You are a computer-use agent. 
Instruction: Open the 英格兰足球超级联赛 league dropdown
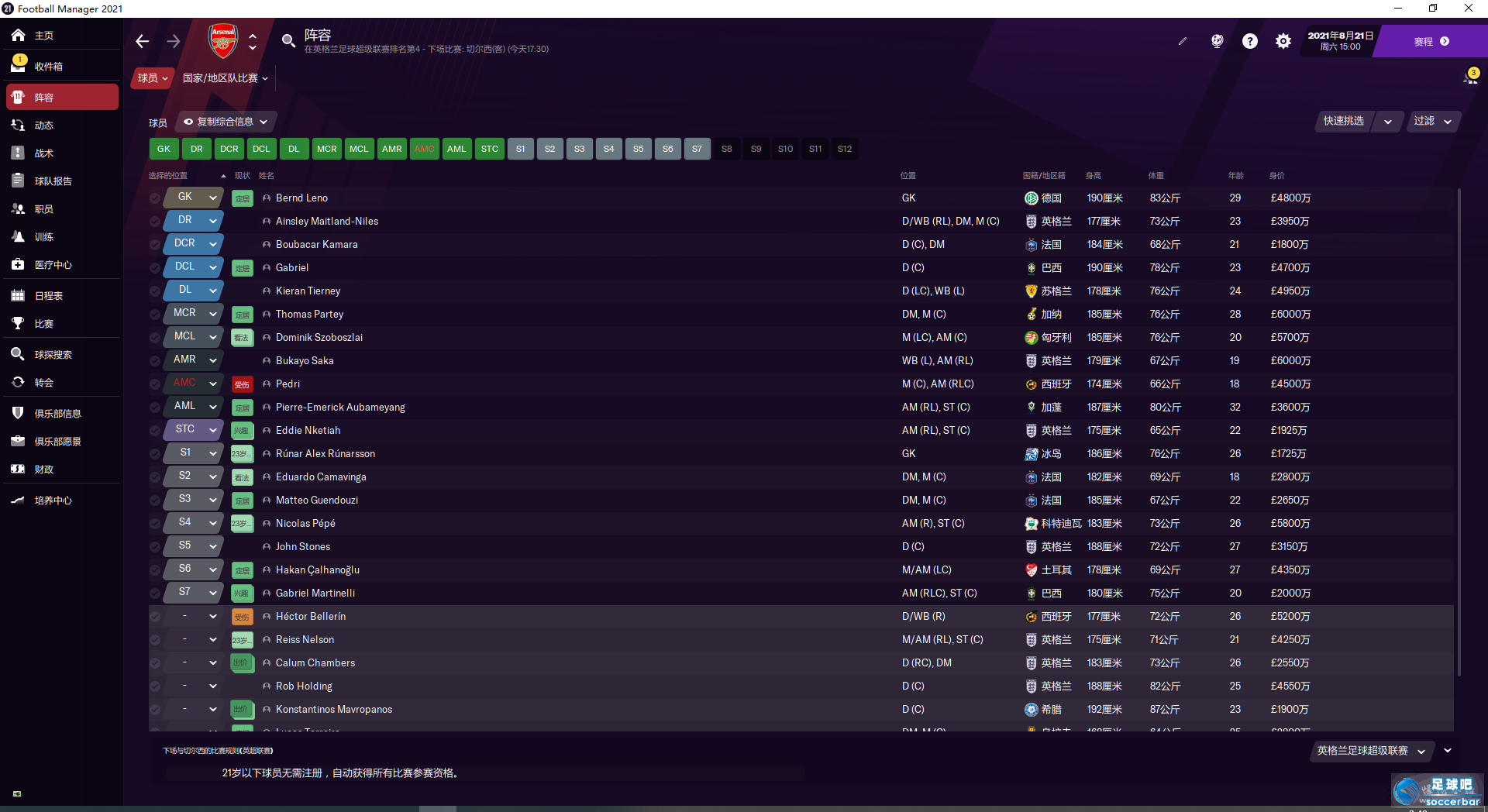(1371, 751)
